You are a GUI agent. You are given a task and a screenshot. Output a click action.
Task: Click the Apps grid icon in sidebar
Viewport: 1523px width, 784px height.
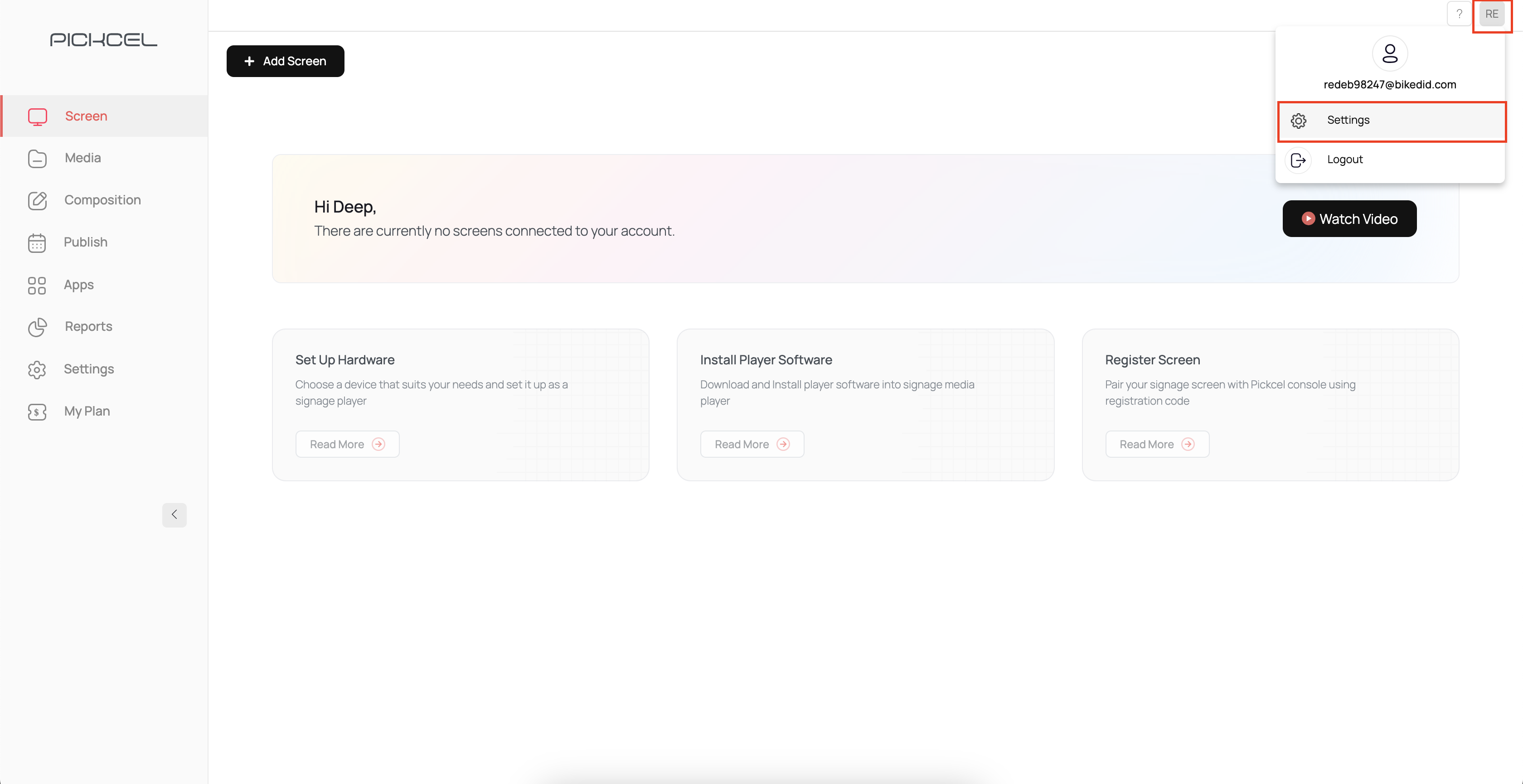tap(37, 286)
